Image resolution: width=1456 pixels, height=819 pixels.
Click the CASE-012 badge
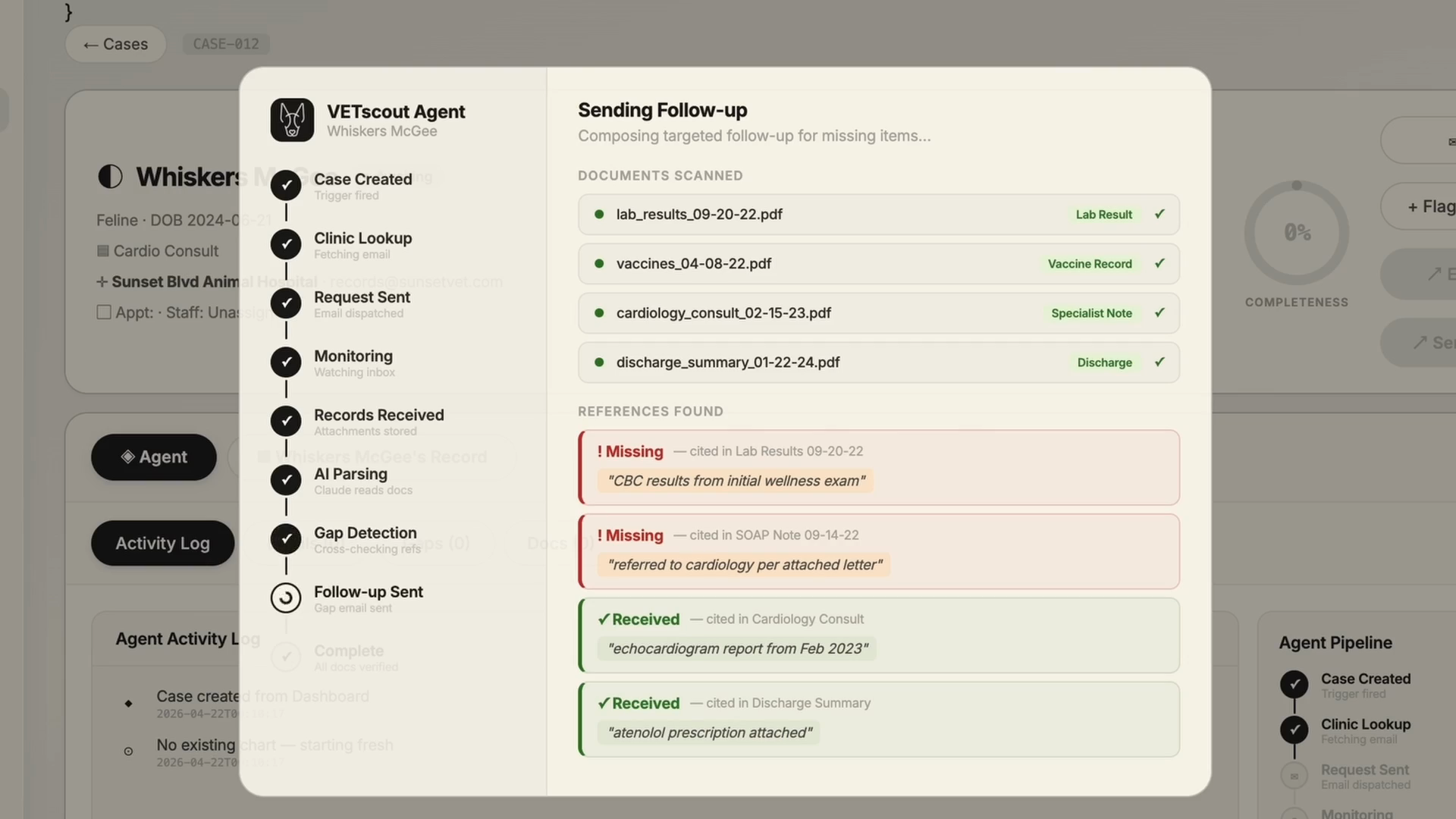[x=226, y=44]
